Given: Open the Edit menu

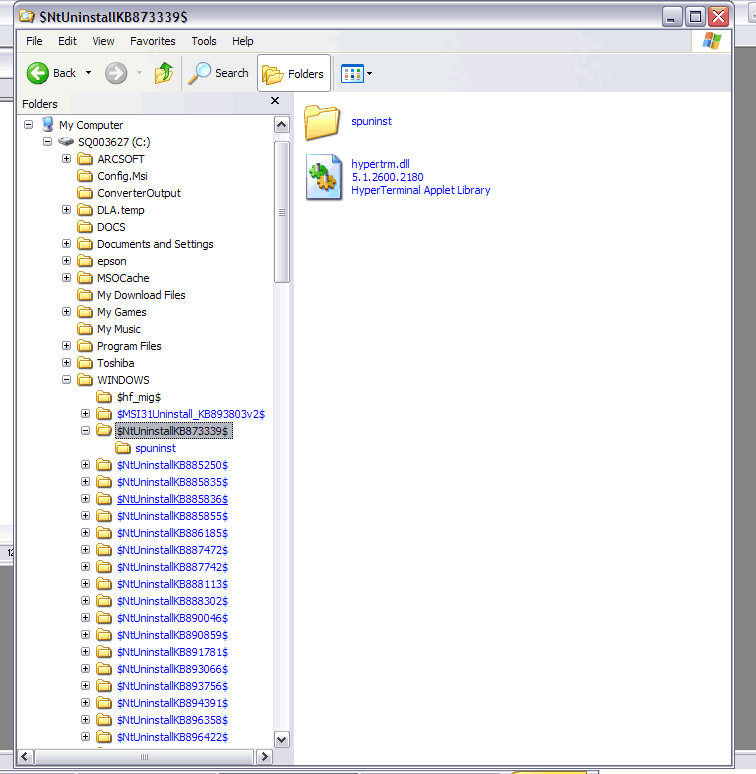Looking at the screenshot, I should 67,41.
